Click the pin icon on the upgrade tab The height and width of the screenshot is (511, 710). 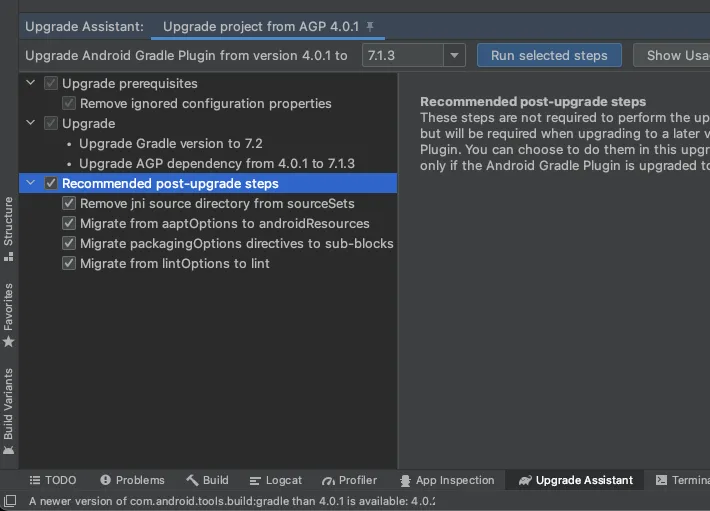click(370, 27)
